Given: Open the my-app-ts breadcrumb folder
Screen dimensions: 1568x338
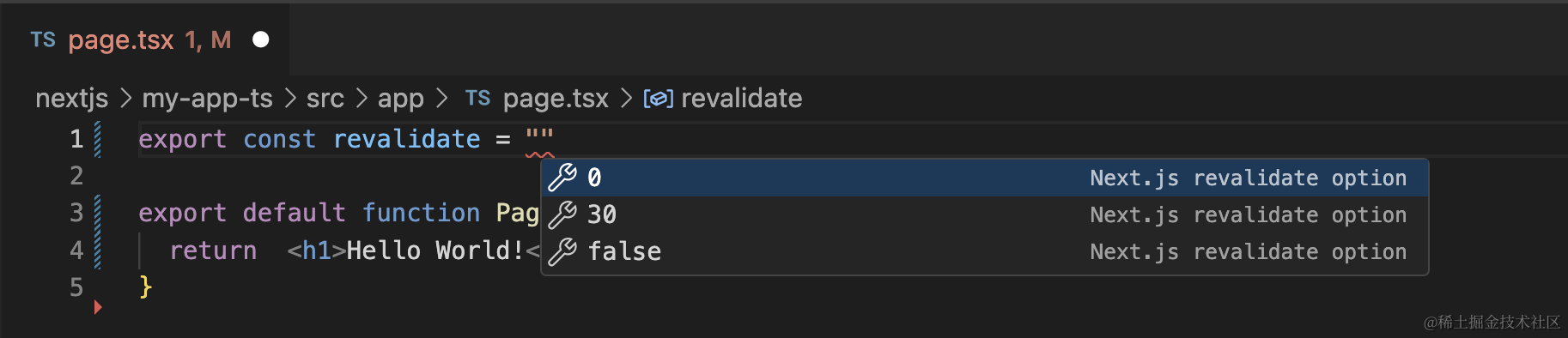Looking at the screenshot, I should (207, 99).
